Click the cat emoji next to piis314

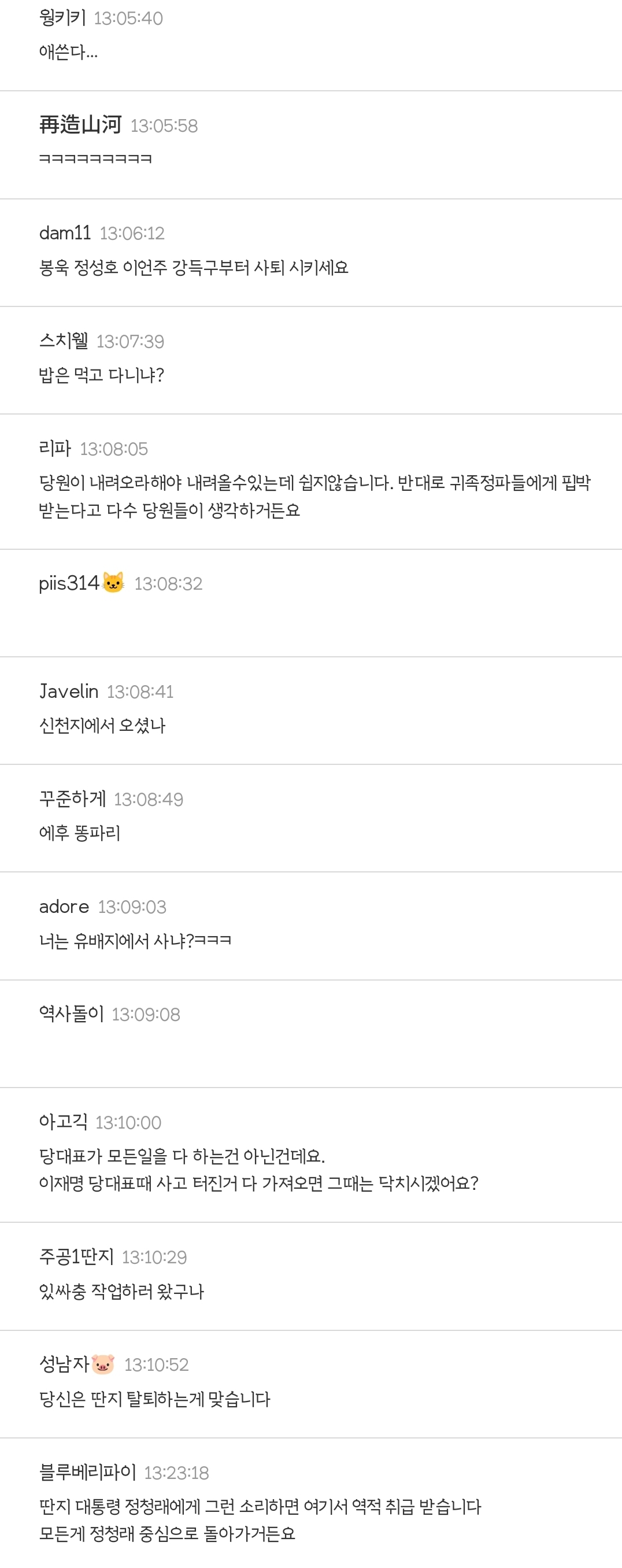point(113,583)
